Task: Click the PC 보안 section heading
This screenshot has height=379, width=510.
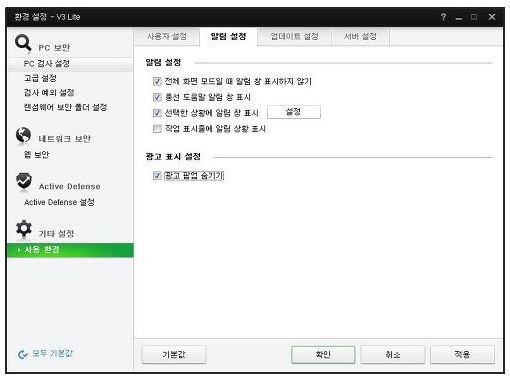Action: tap(54, 48)
